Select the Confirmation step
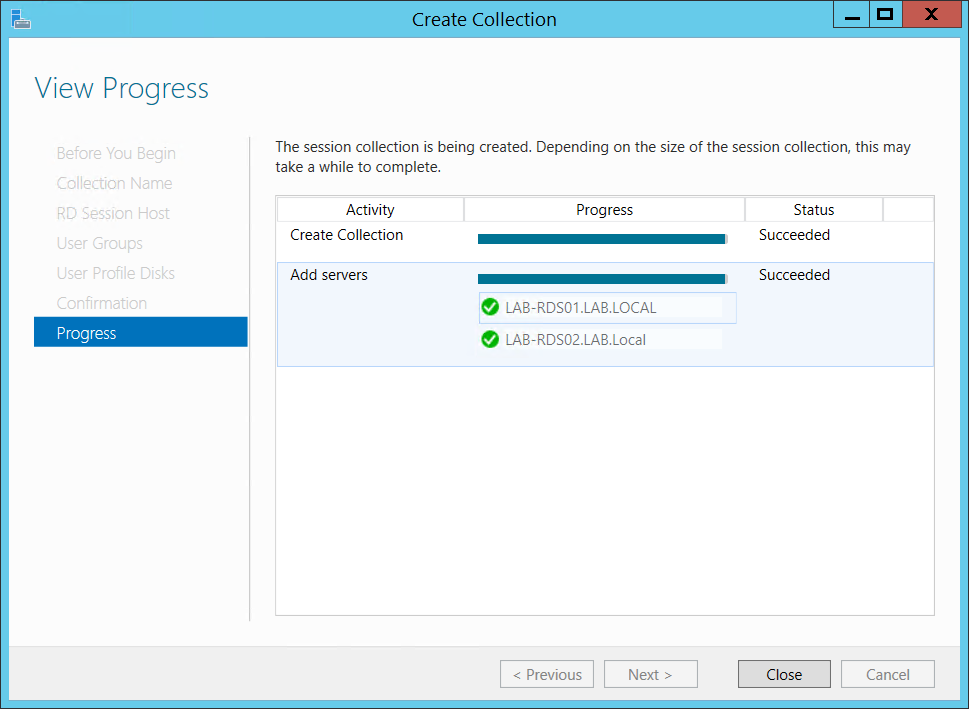Screen dimensions: 969x709 (101, 303)
